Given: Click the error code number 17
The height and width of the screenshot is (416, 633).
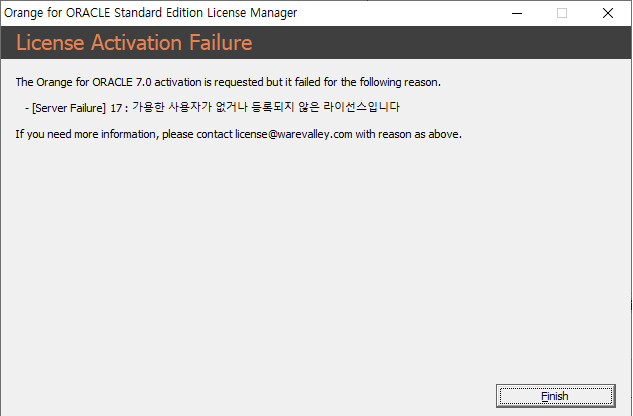Looking at the screenshot, I should pos(115,107).
